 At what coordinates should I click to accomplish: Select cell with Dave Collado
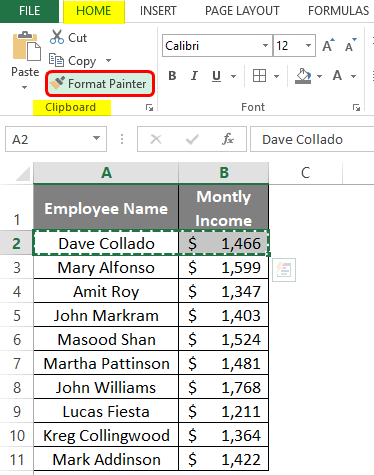pyautogui.click(x=106, y=243)
